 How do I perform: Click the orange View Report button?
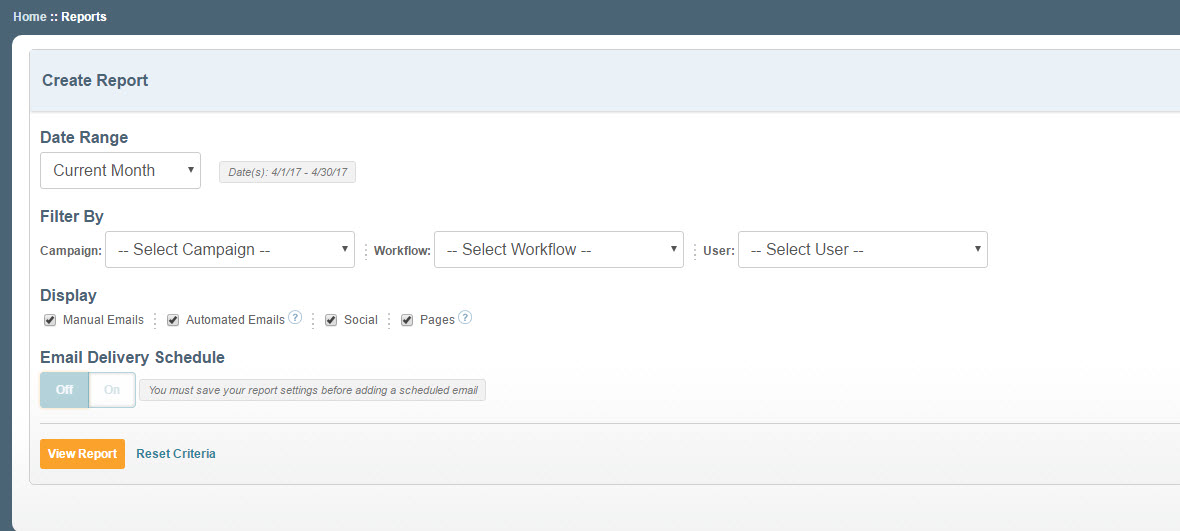pyautogui.click(x=82, y=454)
